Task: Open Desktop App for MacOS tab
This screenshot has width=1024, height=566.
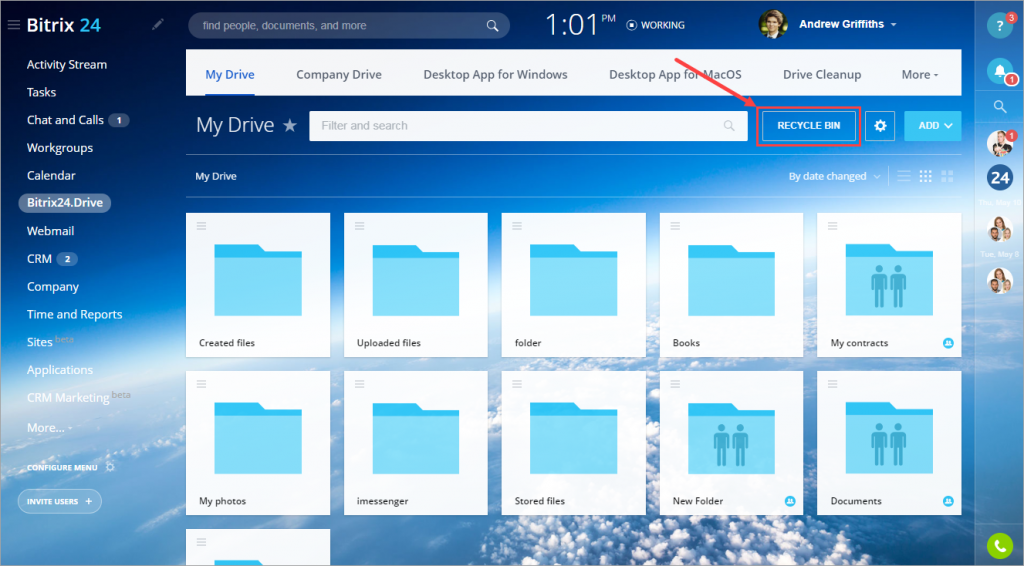Action: coord(675,74)
